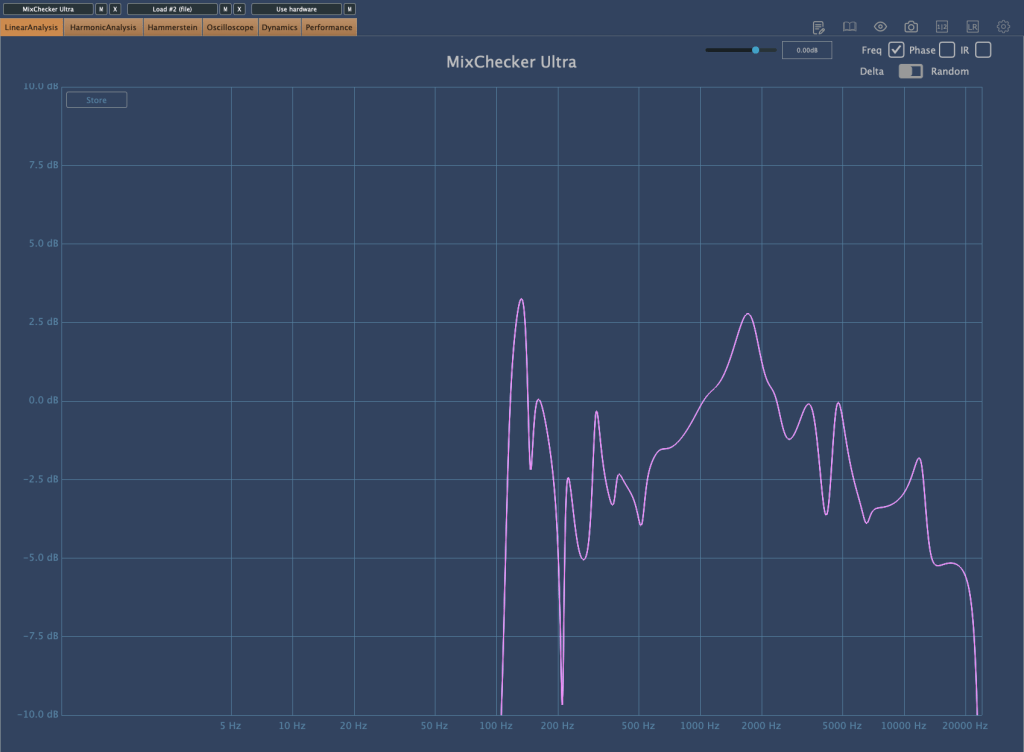This screenshot has width=1024, height=752.
Task: Switch to the HarmonicAnalysis tab
Action: pyautogui.click(x=103, y=28)
